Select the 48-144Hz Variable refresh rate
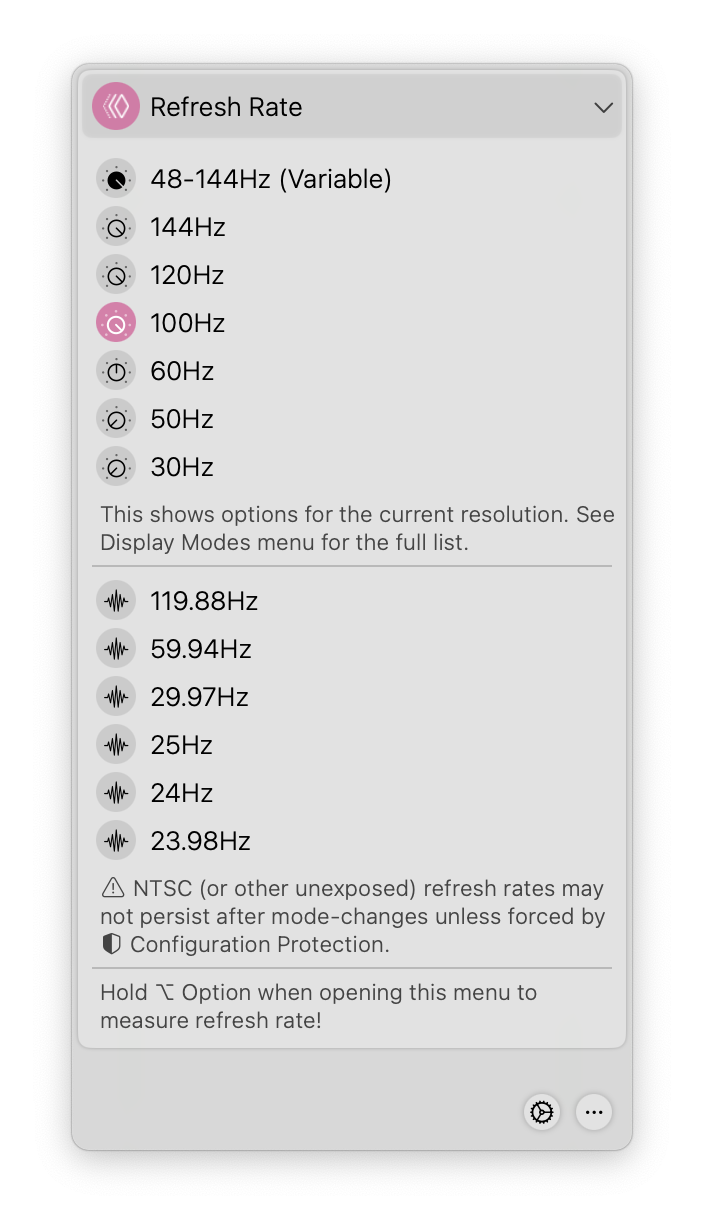 [x=271, y=178]
